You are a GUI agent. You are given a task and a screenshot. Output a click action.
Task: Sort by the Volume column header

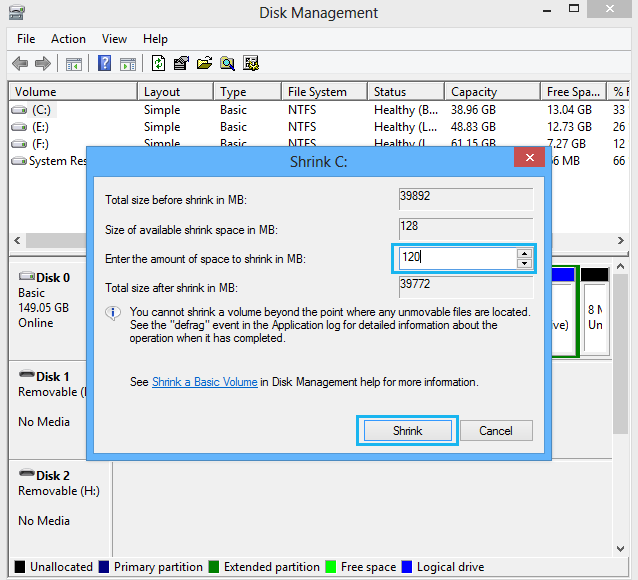(x=73, y=92)
